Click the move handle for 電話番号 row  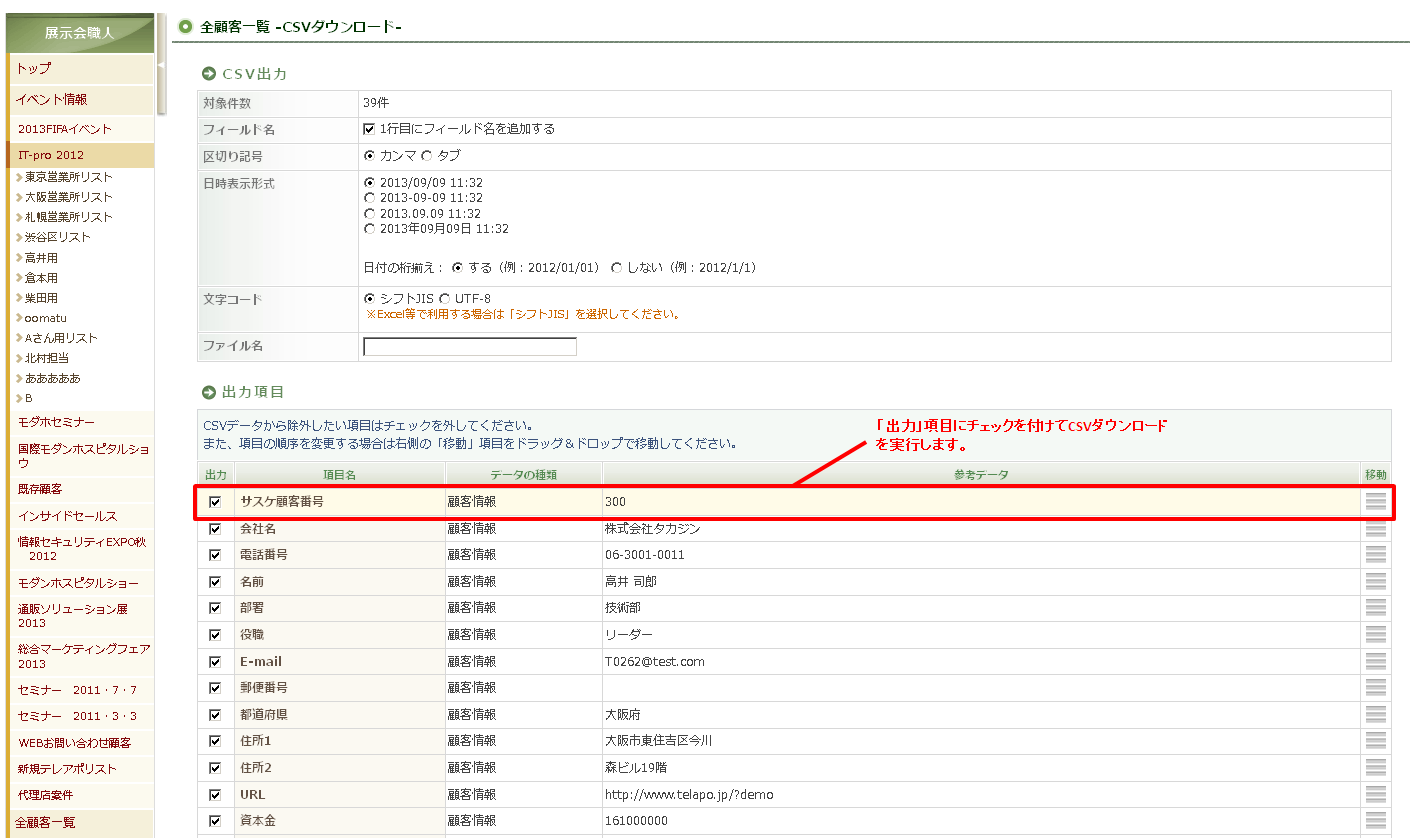(x=1375, y=555)
